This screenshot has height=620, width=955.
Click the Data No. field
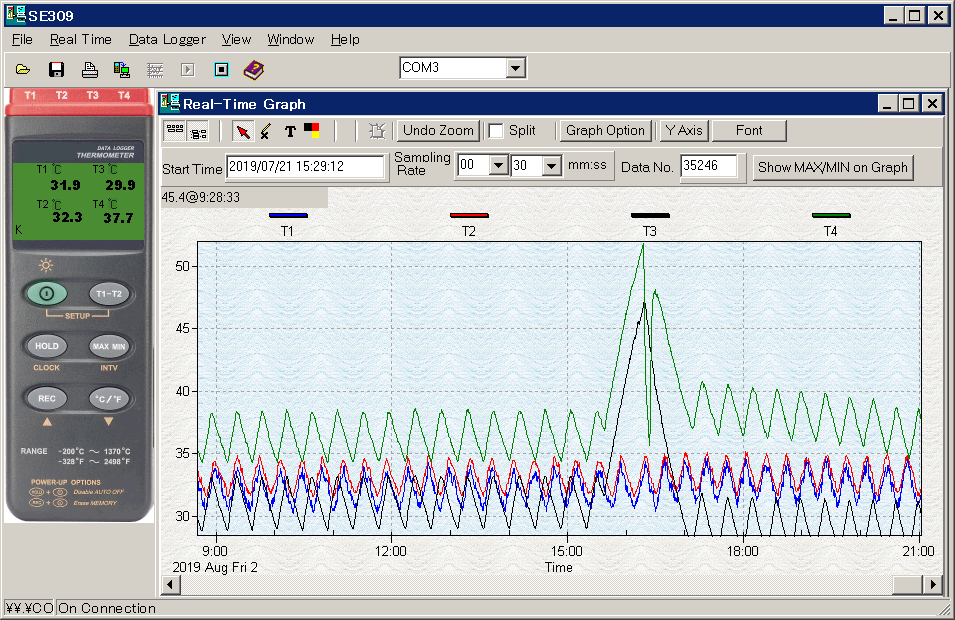coord(708,166)
